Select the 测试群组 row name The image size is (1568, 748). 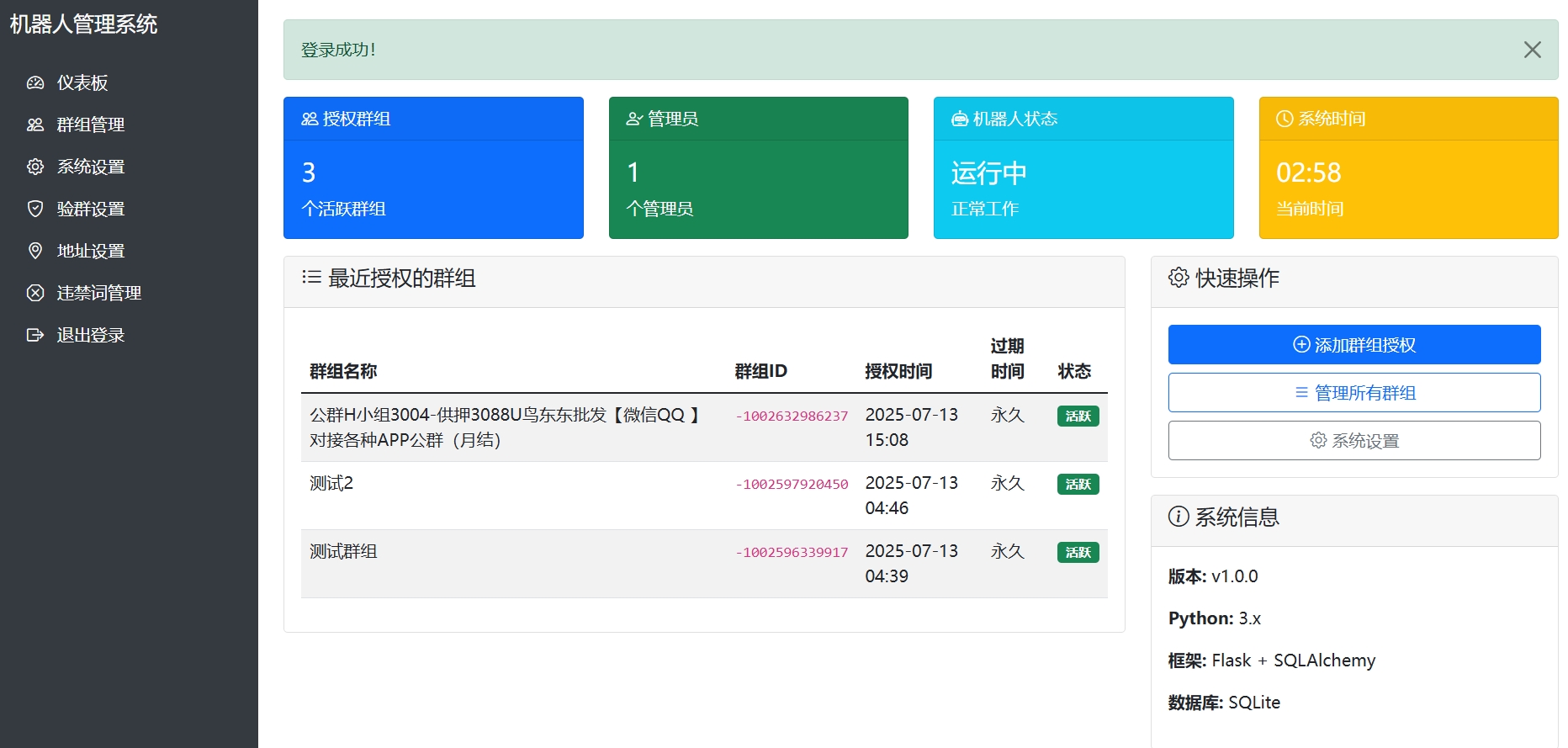(x=343, y=551)
